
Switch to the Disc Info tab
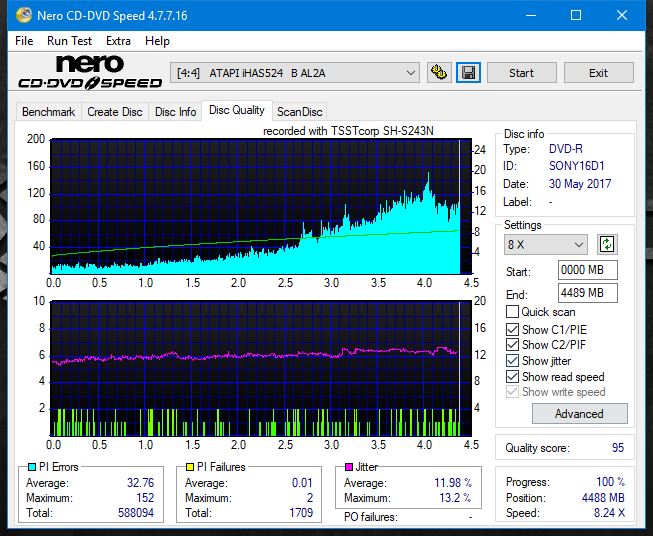coord(175,112)
